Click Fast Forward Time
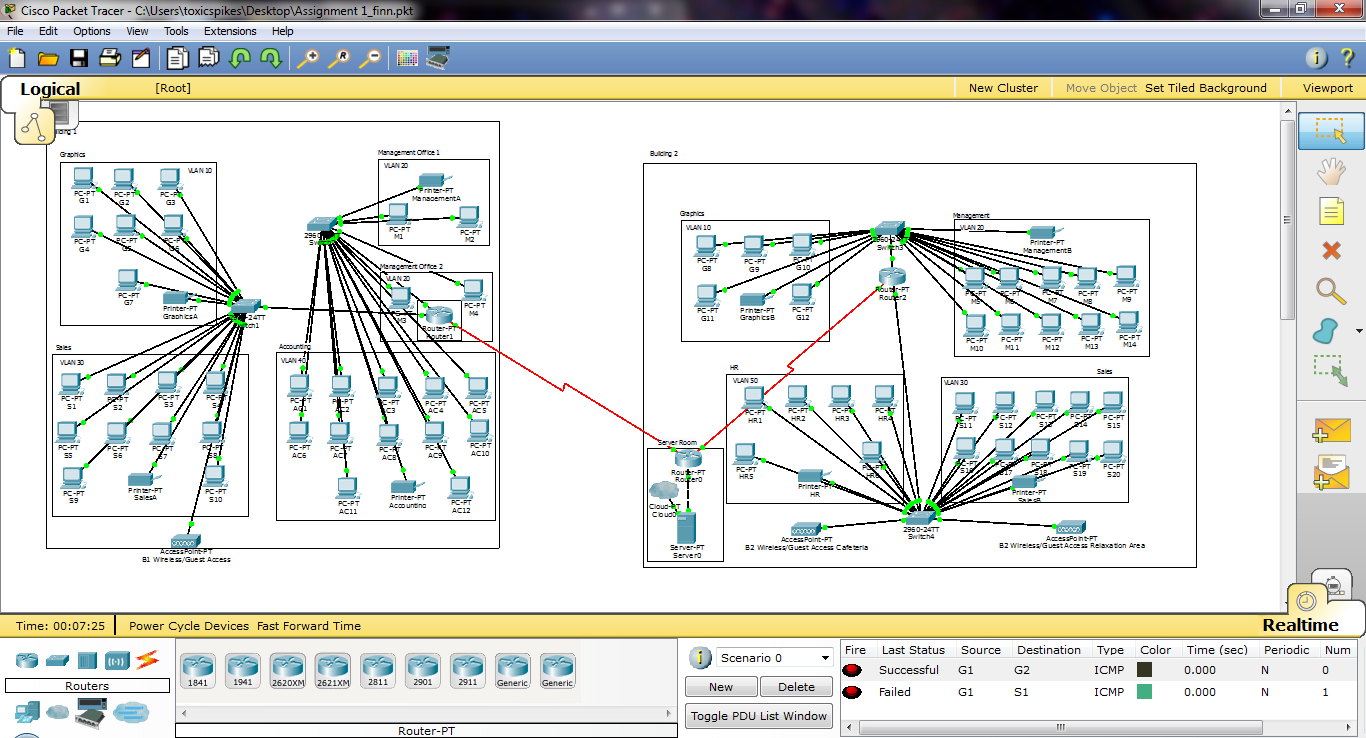The width and height of the screenshot is (1366, 738). tap(309, 626)
